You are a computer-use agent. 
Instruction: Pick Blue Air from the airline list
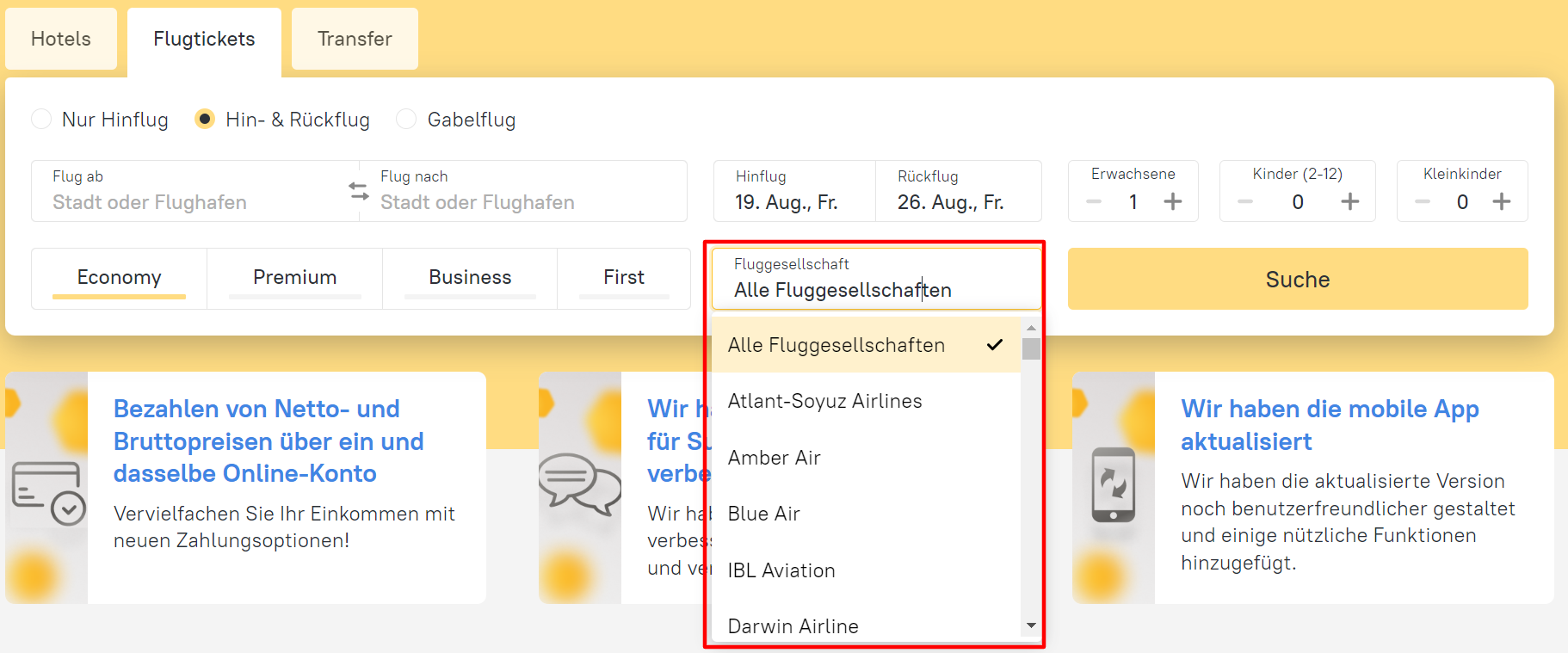(x=764, y=514)
